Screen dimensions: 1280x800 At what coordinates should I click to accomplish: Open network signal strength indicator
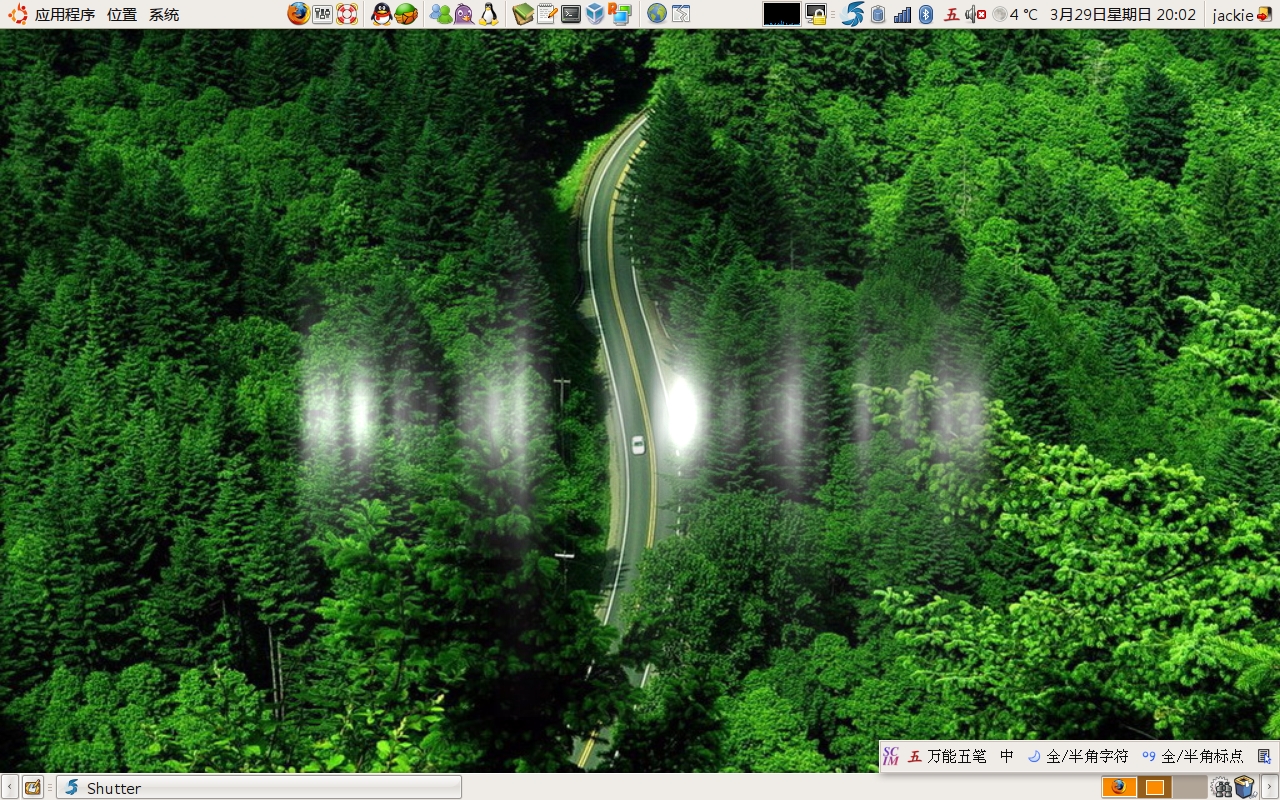[x=902, y=14]
